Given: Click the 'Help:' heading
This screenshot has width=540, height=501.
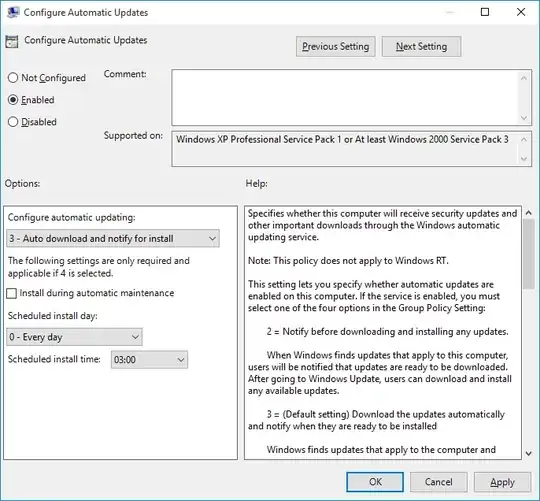Looking at the screenshot, I should click(x=257, y=184).
